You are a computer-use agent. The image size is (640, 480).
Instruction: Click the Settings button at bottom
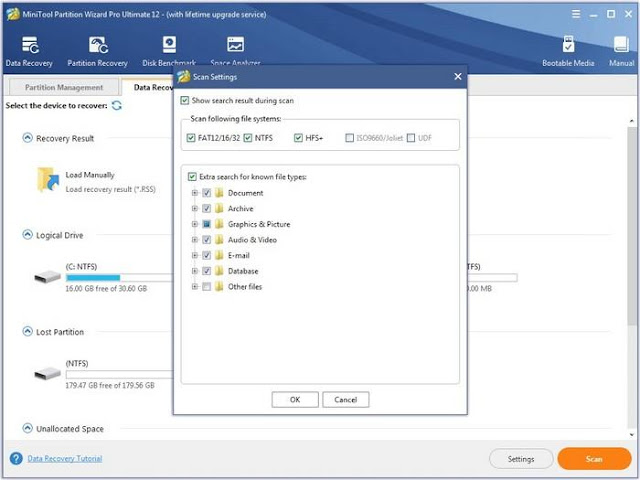[521, 459]
